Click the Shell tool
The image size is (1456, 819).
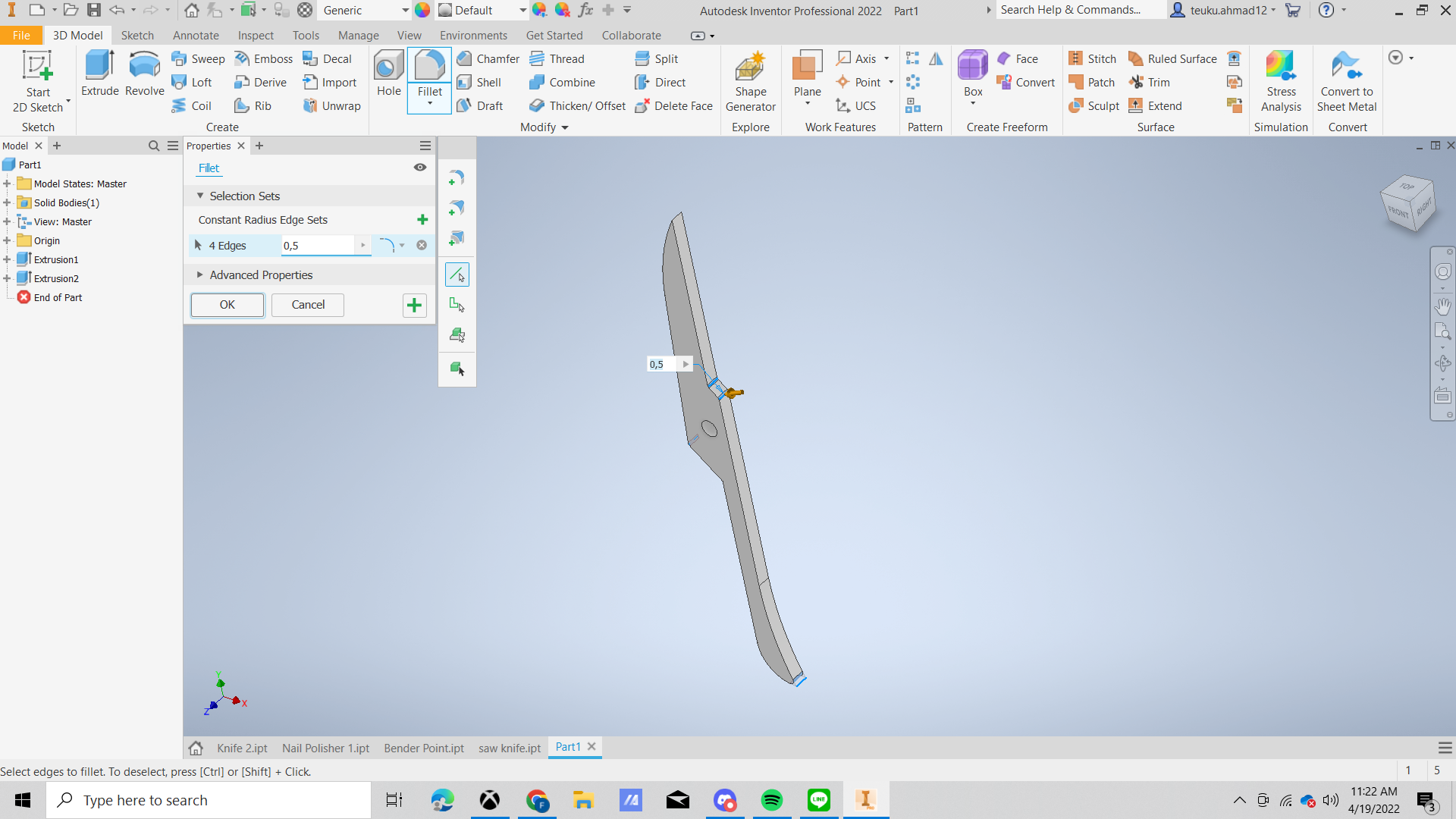coord(479,82)
